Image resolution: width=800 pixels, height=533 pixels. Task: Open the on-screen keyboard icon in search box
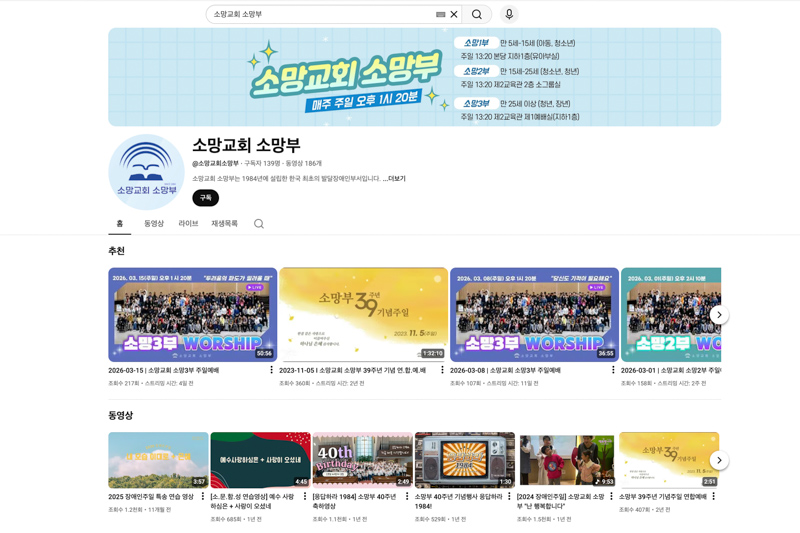pyautogui.click(x=441, y=14)
